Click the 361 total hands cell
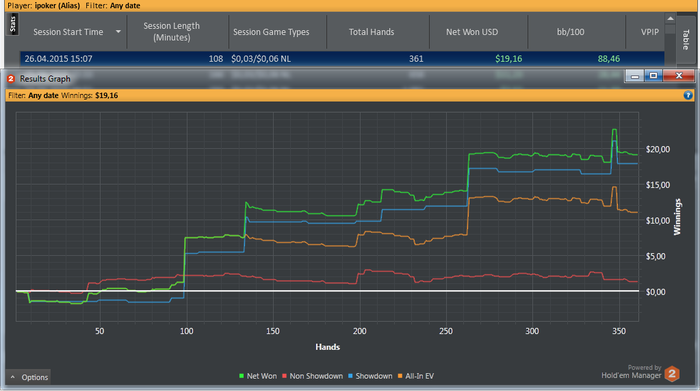 [416, 59]
